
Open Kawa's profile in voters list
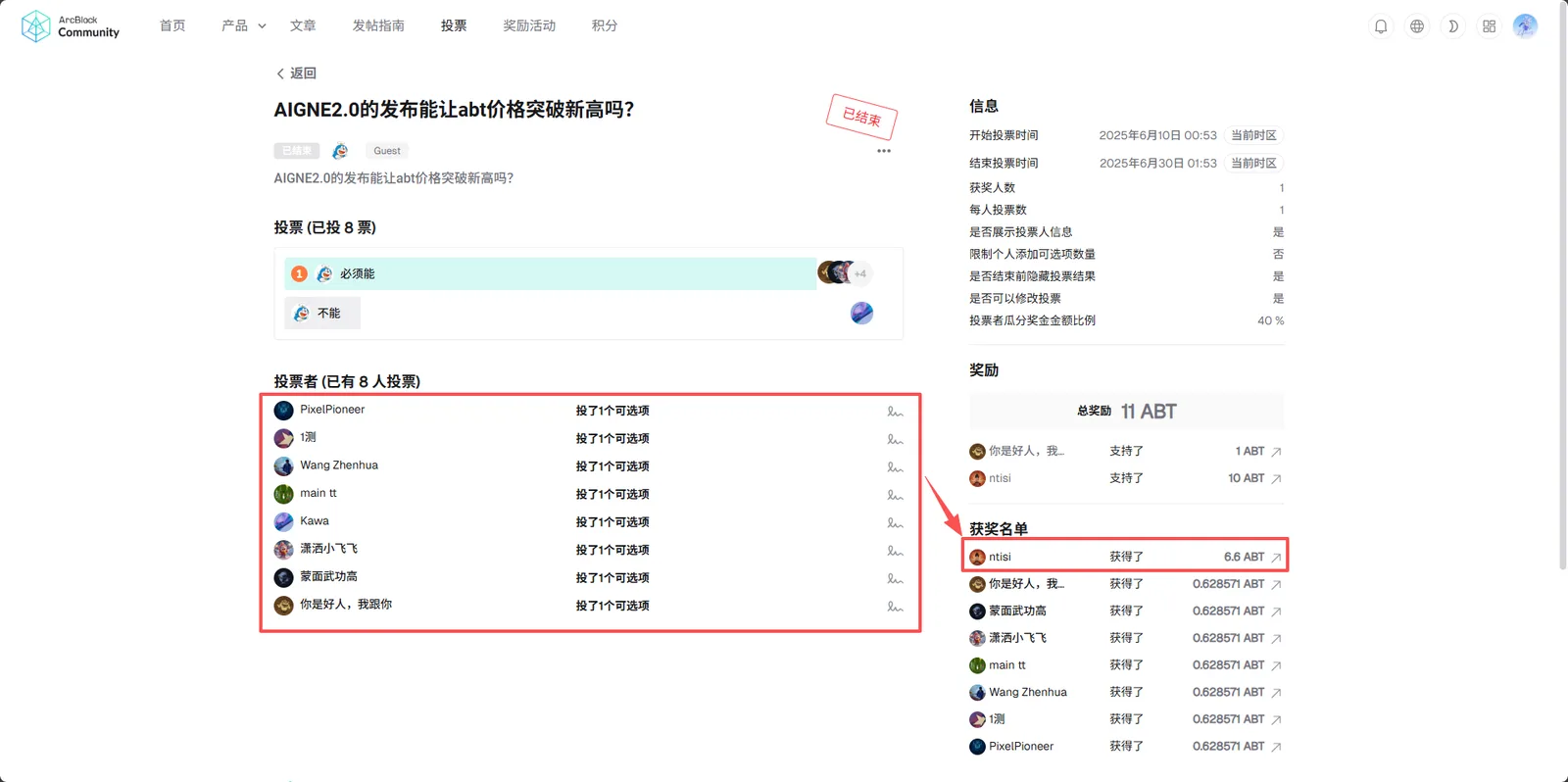point(315,521)
